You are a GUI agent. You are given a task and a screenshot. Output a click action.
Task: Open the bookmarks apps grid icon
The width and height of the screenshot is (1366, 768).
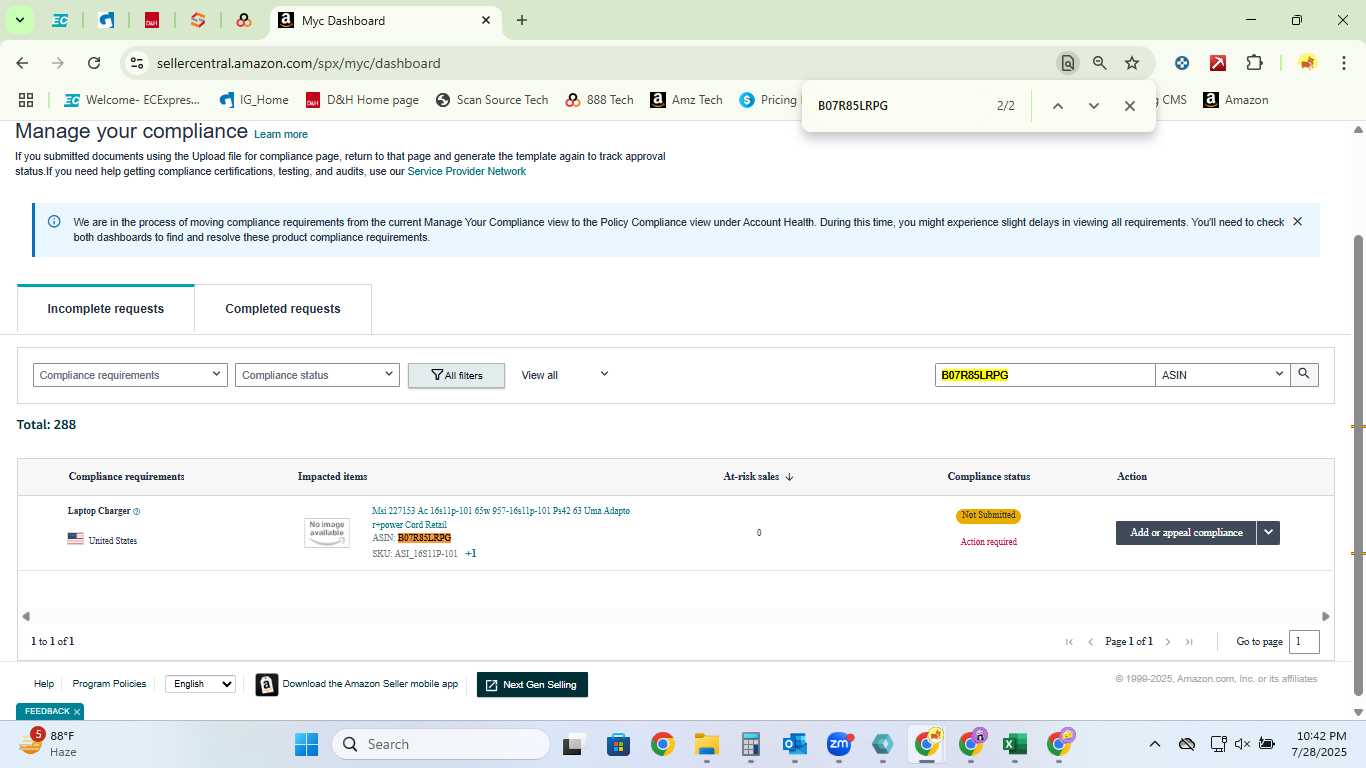[x=26, y=100]
